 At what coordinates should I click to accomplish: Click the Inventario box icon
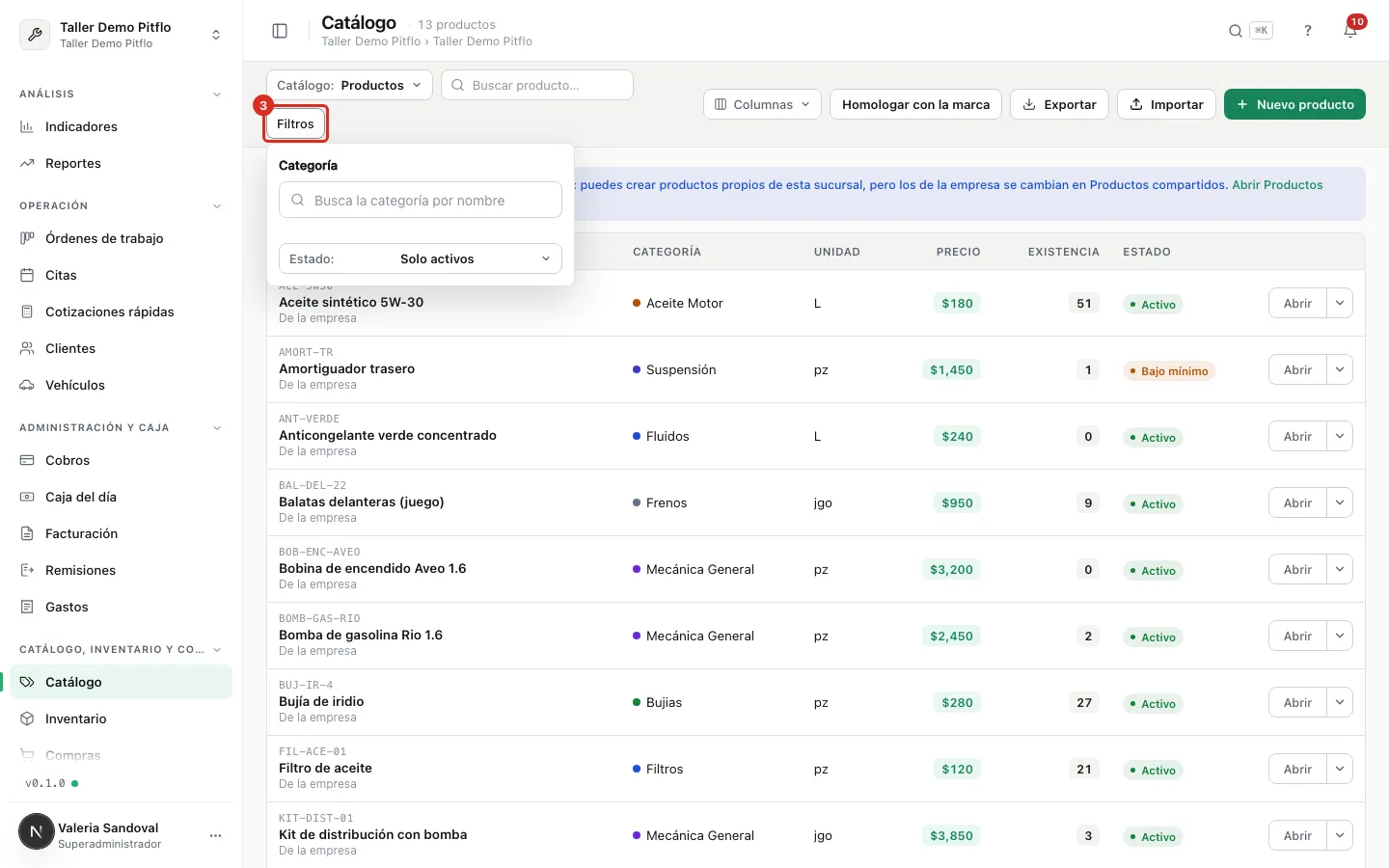[x=27, y=719]
